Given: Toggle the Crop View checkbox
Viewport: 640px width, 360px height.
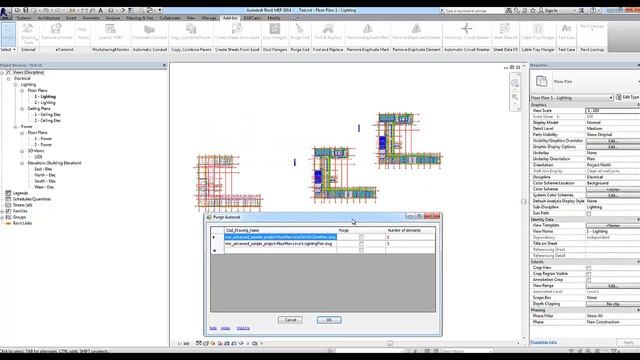Looking at the screenshot, I should pyautogui.click(x=589, y=268).
